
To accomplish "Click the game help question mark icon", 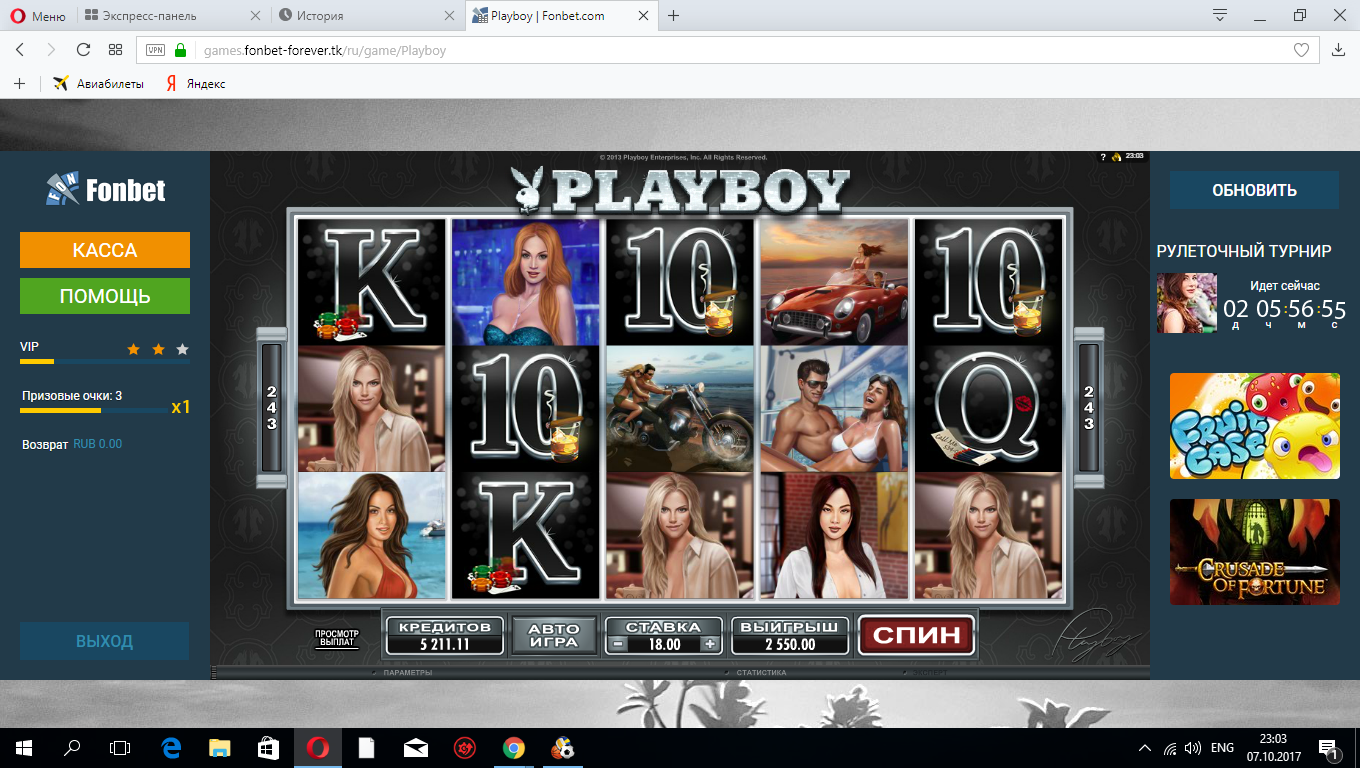I will pos(1103,157).
